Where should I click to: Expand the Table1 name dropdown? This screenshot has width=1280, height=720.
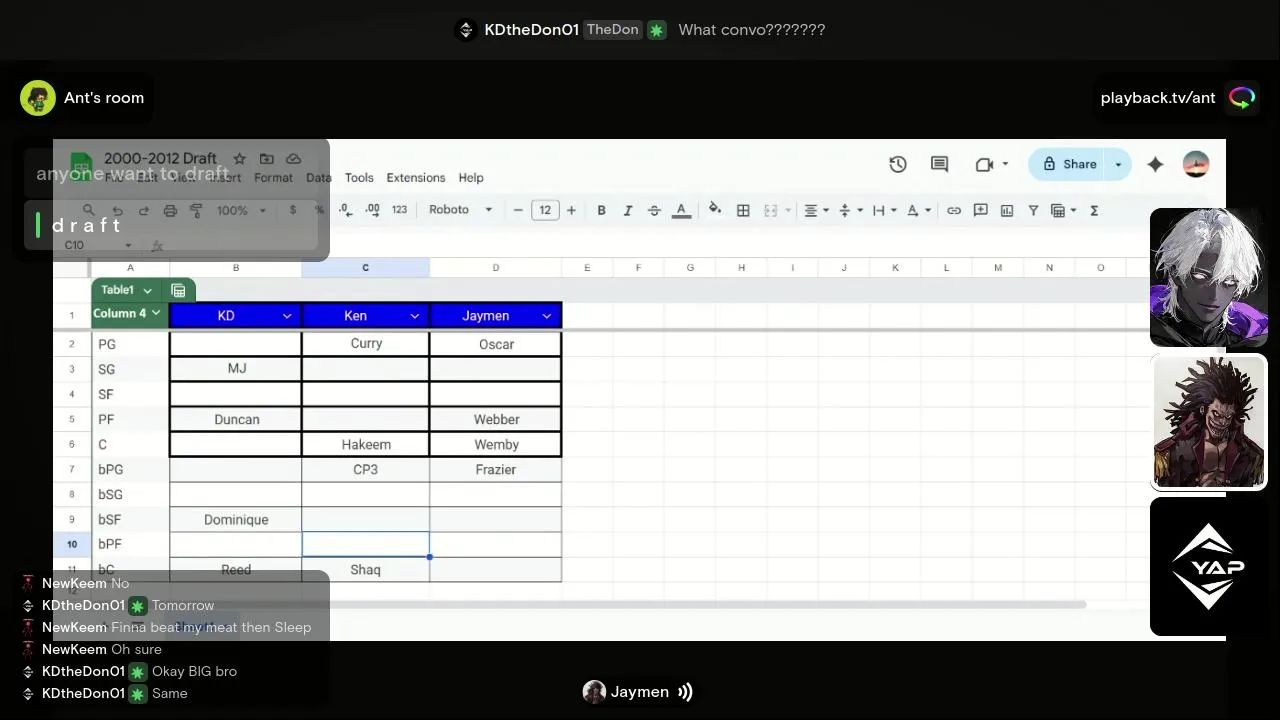tap(147, 290)
